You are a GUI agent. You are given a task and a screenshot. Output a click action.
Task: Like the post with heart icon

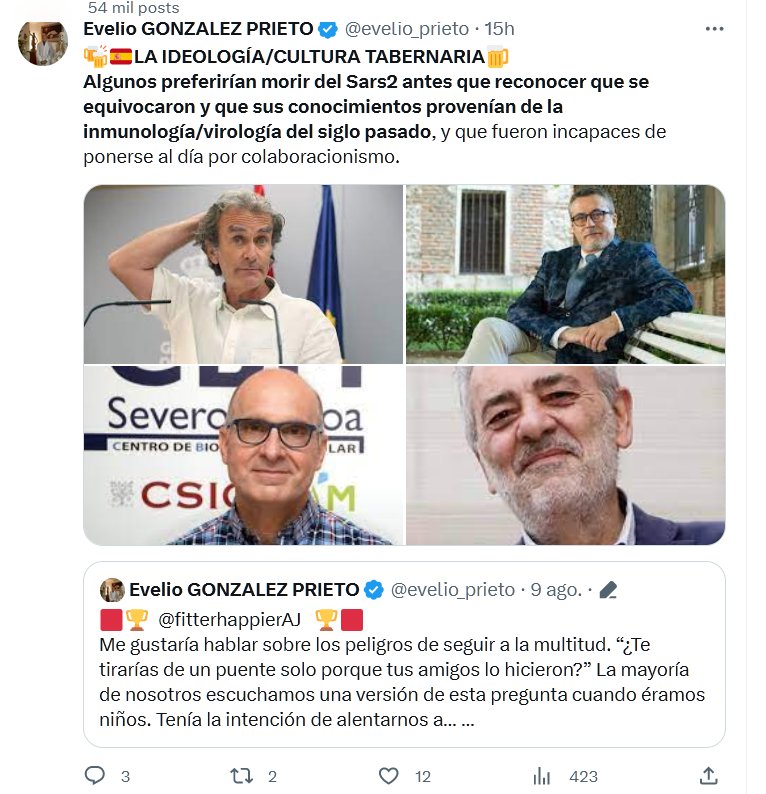point(388,776)
